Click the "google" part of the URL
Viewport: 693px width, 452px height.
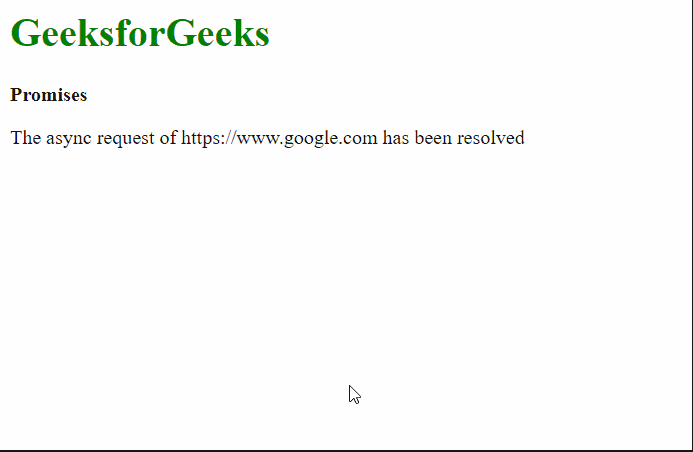[310, 139]
